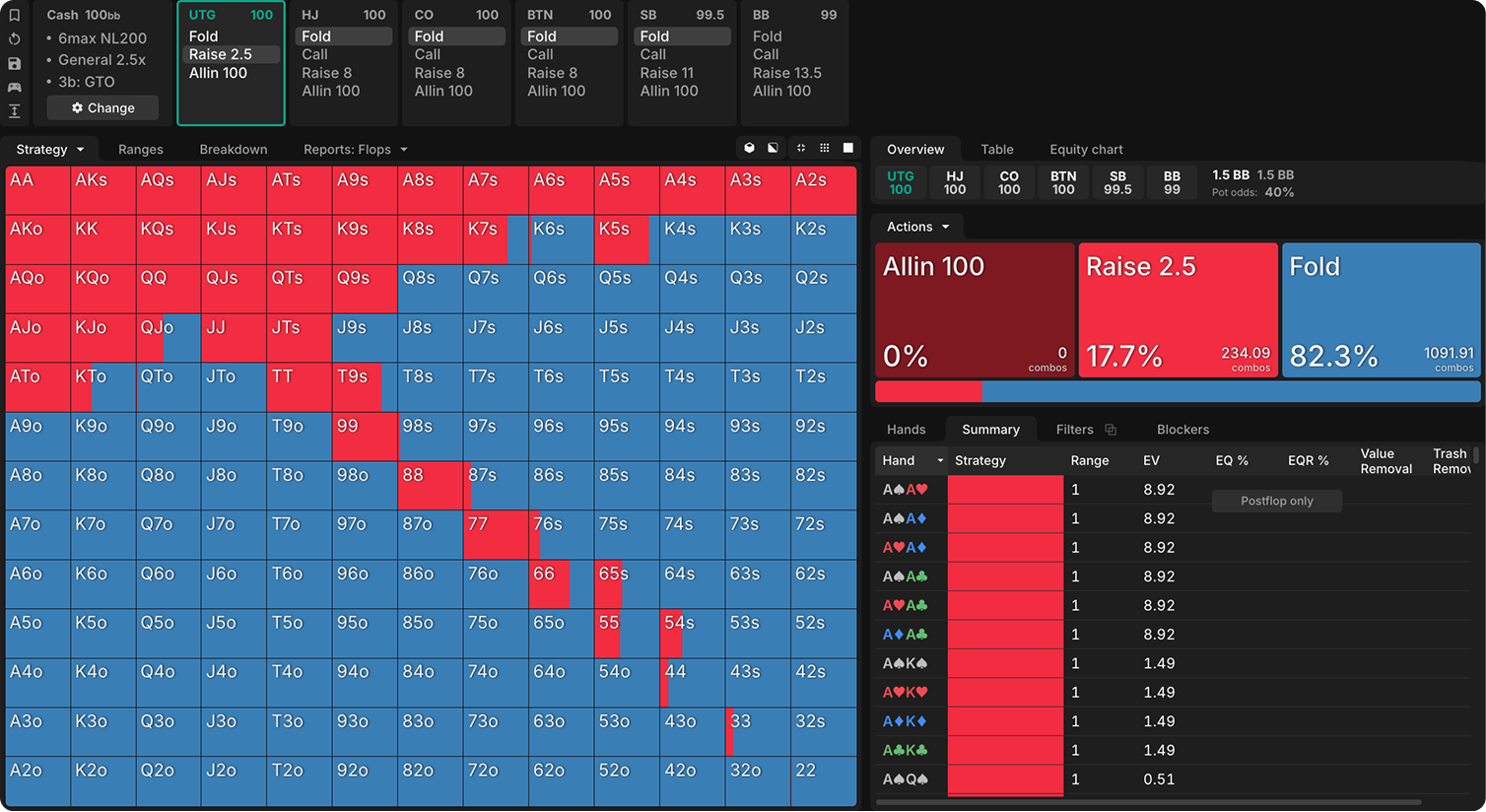This screenshot has height=812, width=1486.
Task: Click the 3D cube view icon above the matrix
Action: 749,148
